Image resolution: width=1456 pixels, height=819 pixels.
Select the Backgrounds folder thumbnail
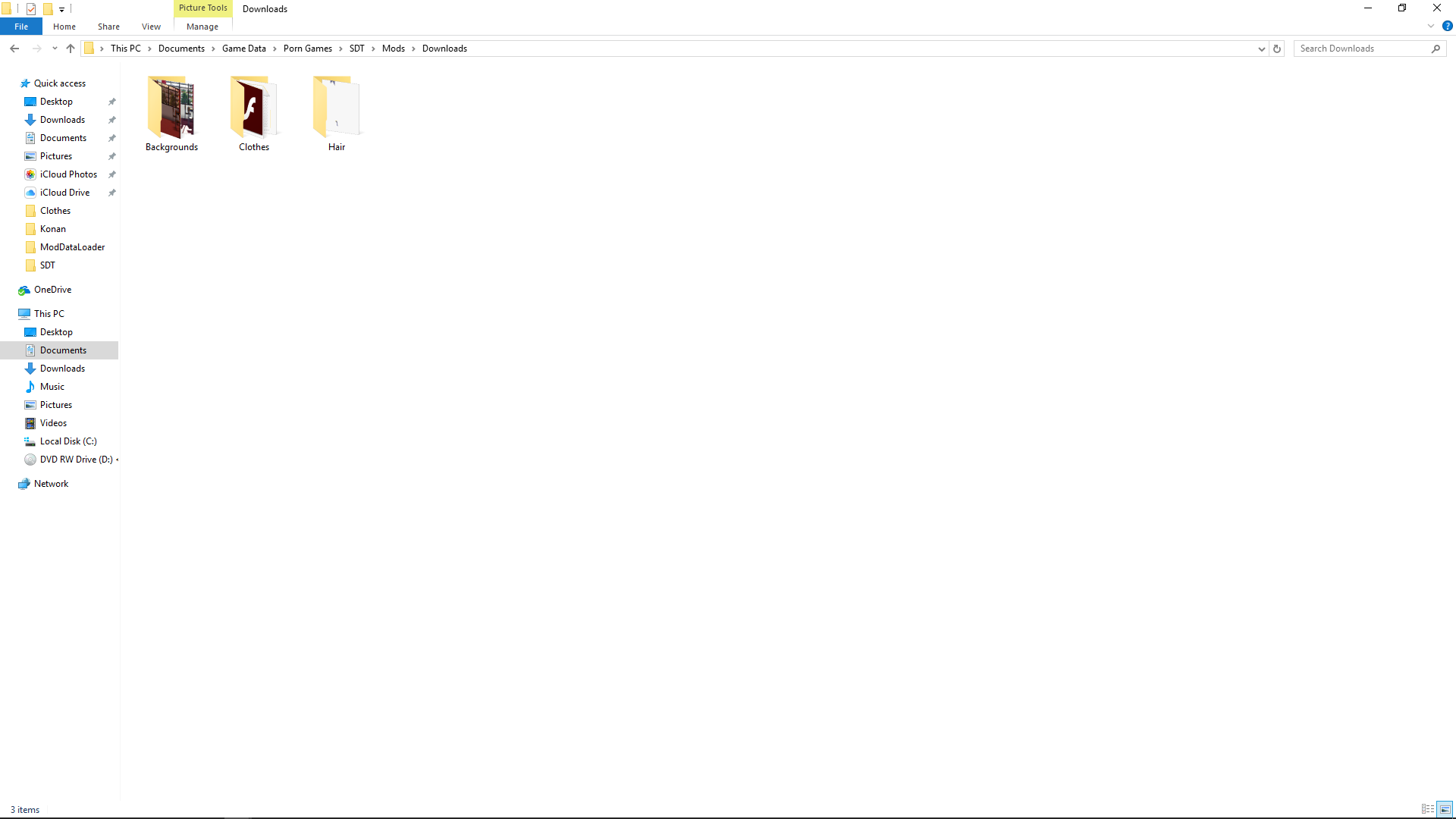(171, 108)
